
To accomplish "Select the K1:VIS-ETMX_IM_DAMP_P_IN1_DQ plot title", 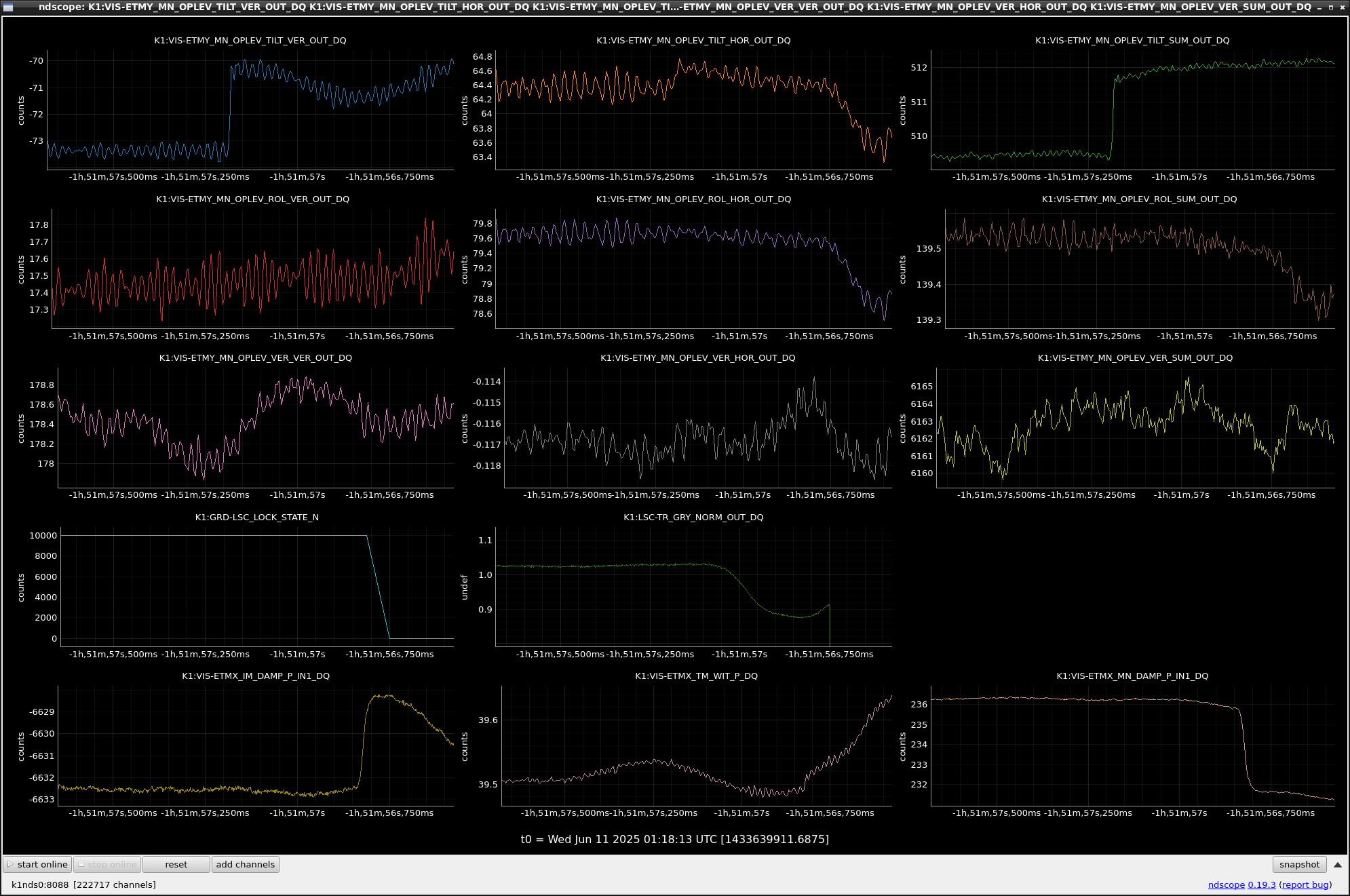I will 256,676.
